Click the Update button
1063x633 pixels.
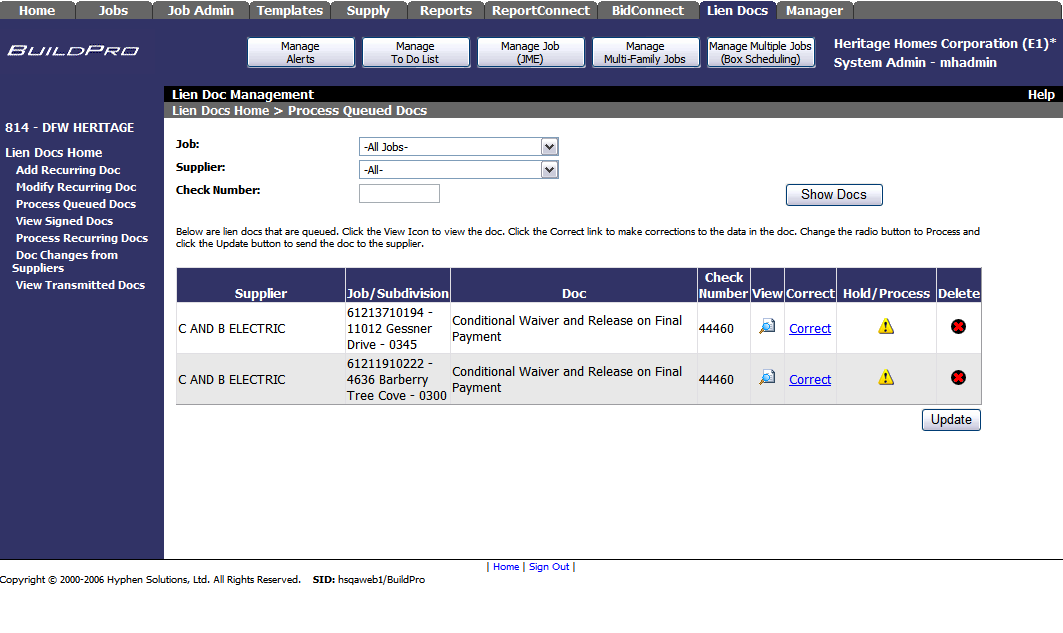pyautogui.click(x=951, y=420)
